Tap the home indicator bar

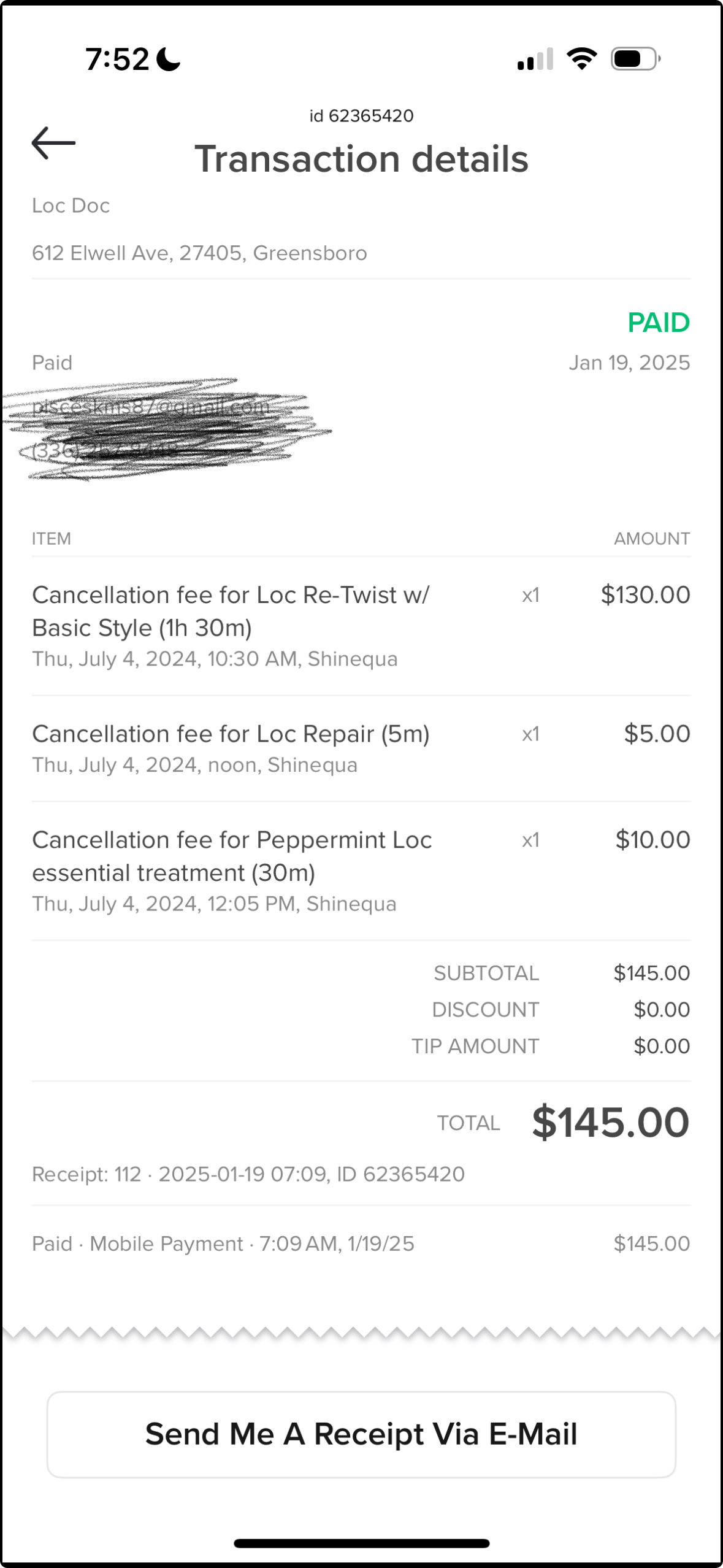pos(361,1543)
